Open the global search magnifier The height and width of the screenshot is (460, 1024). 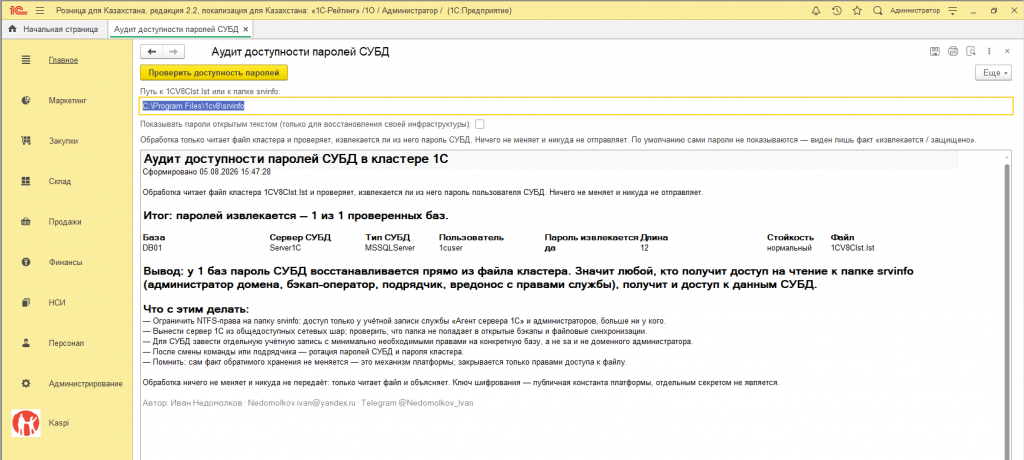pos(878,10)
